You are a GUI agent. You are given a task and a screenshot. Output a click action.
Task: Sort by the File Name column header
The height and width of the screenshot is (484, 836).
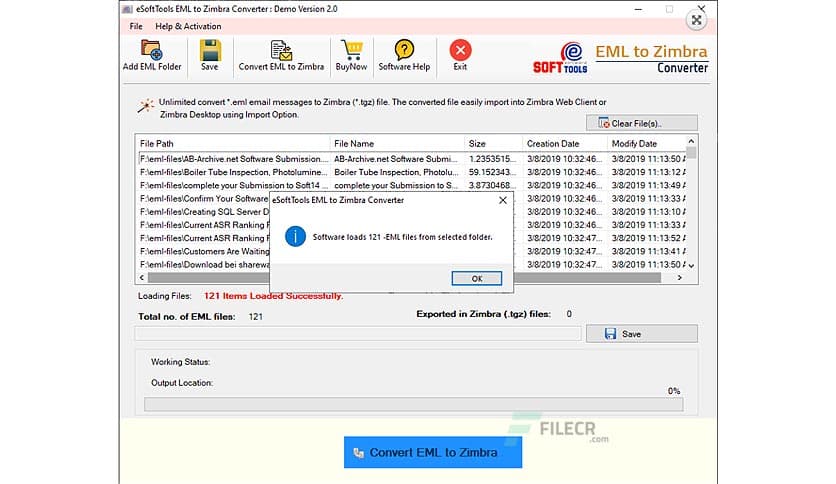click(x=397, y=143)
